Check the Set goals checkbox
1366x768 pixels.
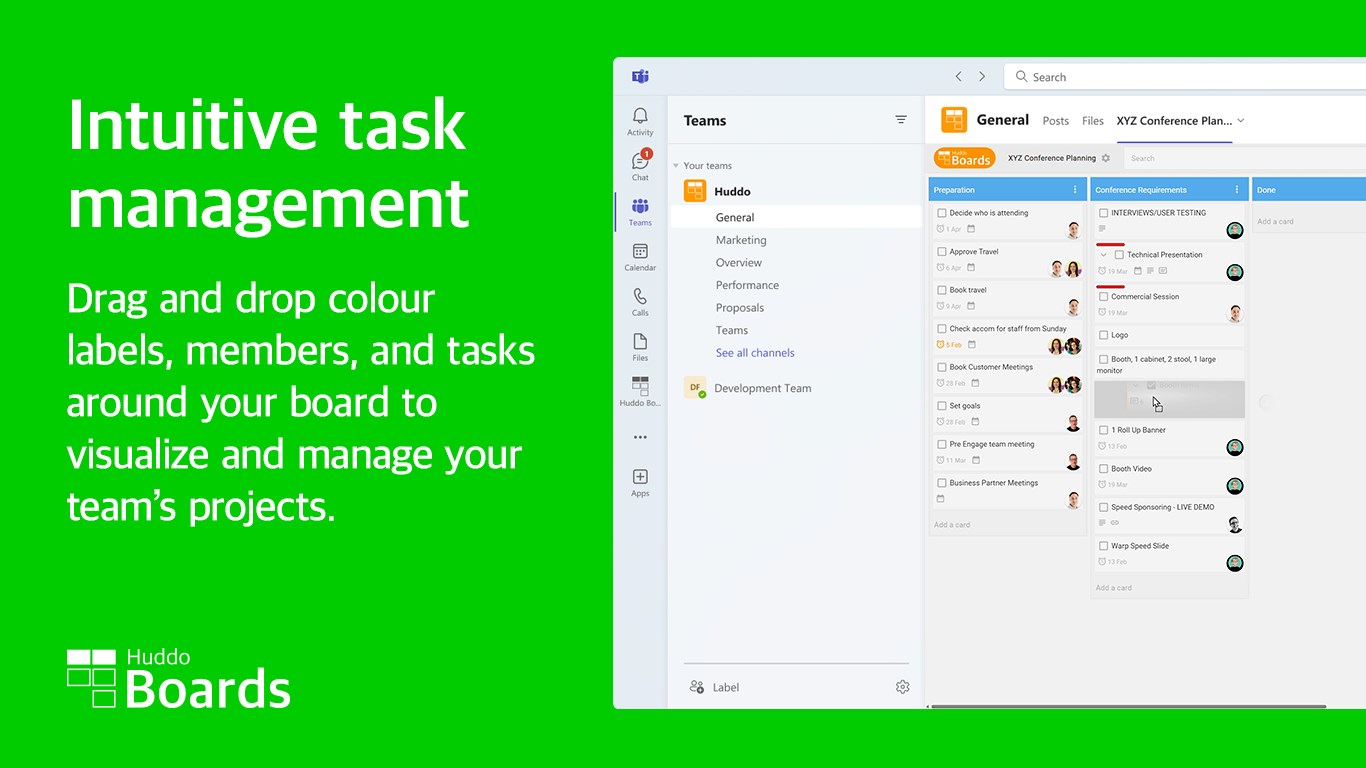tap(941, 406)
